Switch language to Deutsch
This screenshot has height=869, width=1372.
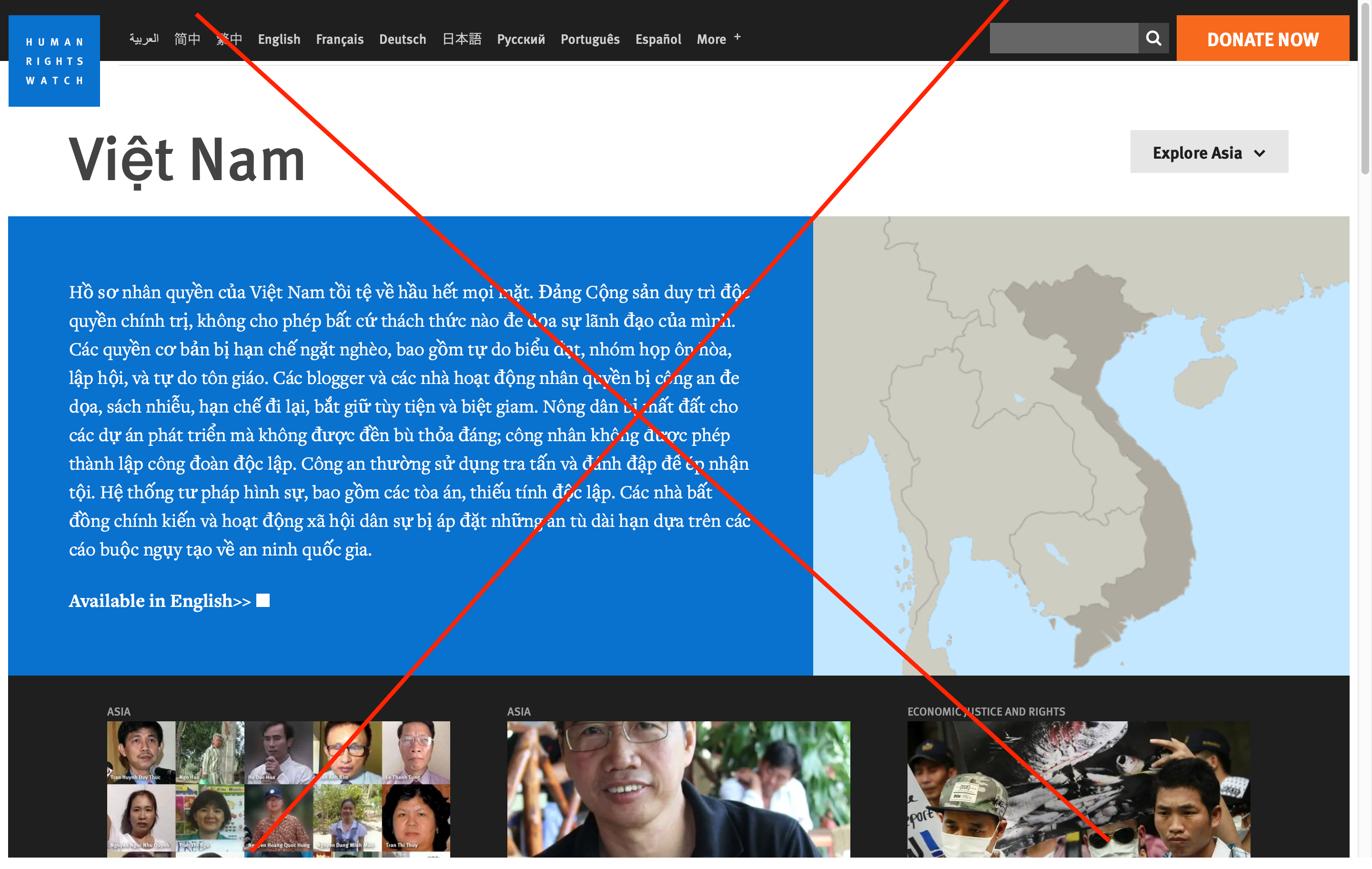[x=403, y=39]
